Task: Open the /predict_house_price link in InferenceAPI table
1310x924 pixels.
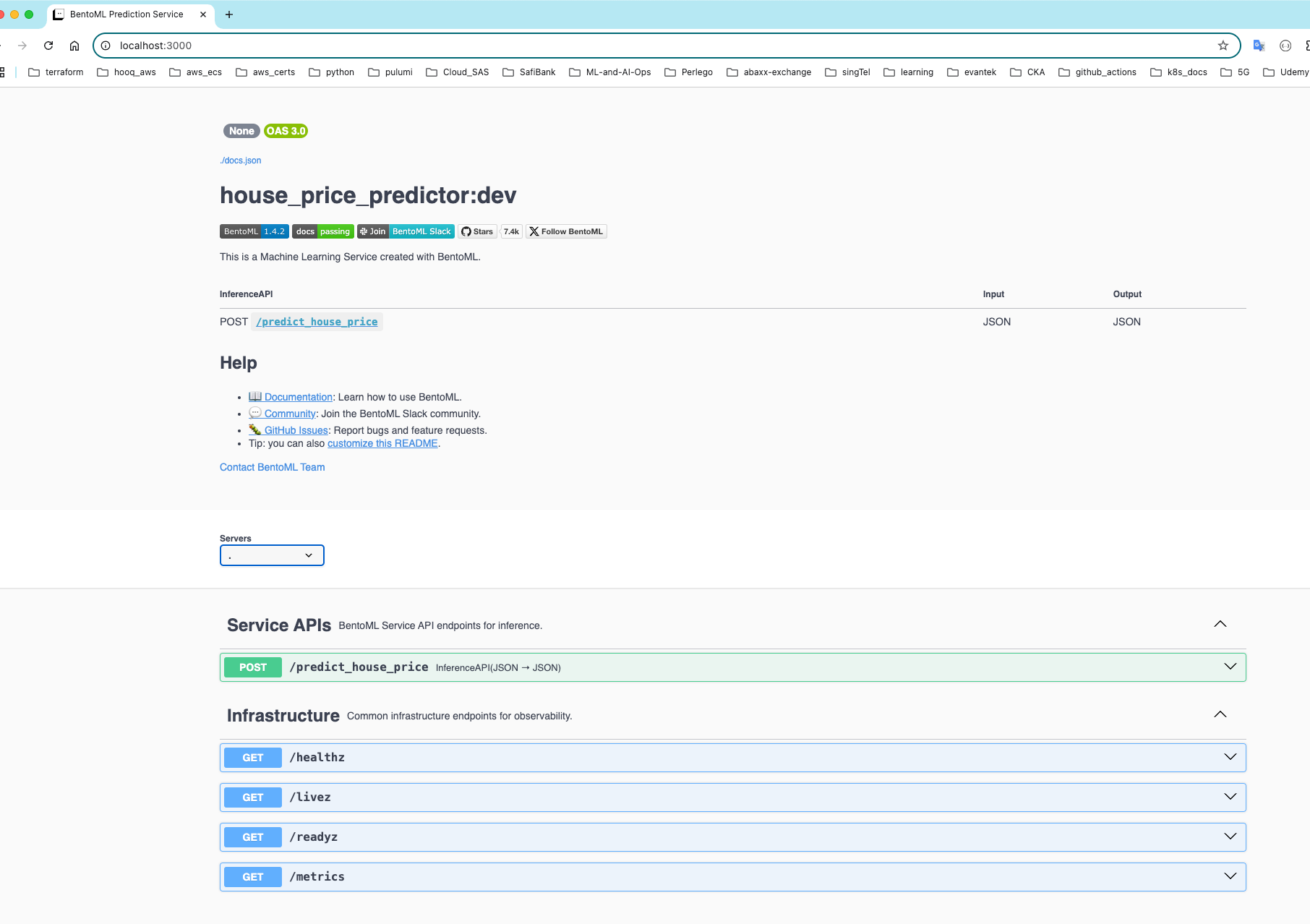Action: 317,322
